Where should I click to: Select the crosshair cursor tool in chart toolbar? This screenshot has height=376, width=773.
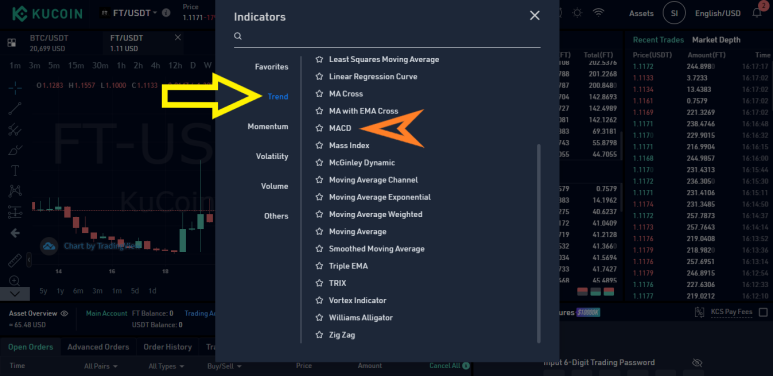pyautogui.click(x=15, y=88)
